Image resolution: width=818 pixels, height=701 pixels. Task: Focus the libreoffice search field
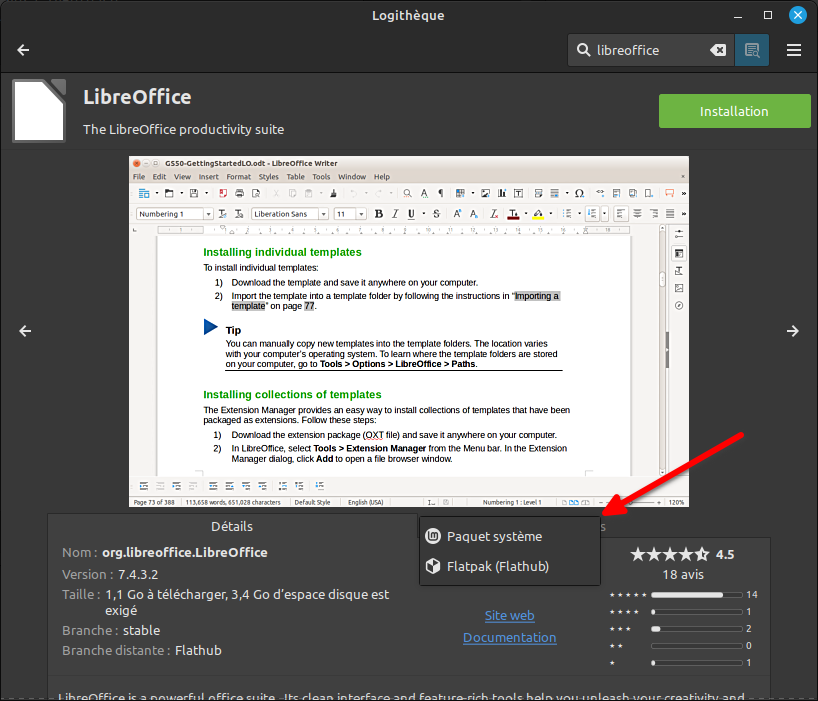[x=651, y=50]
